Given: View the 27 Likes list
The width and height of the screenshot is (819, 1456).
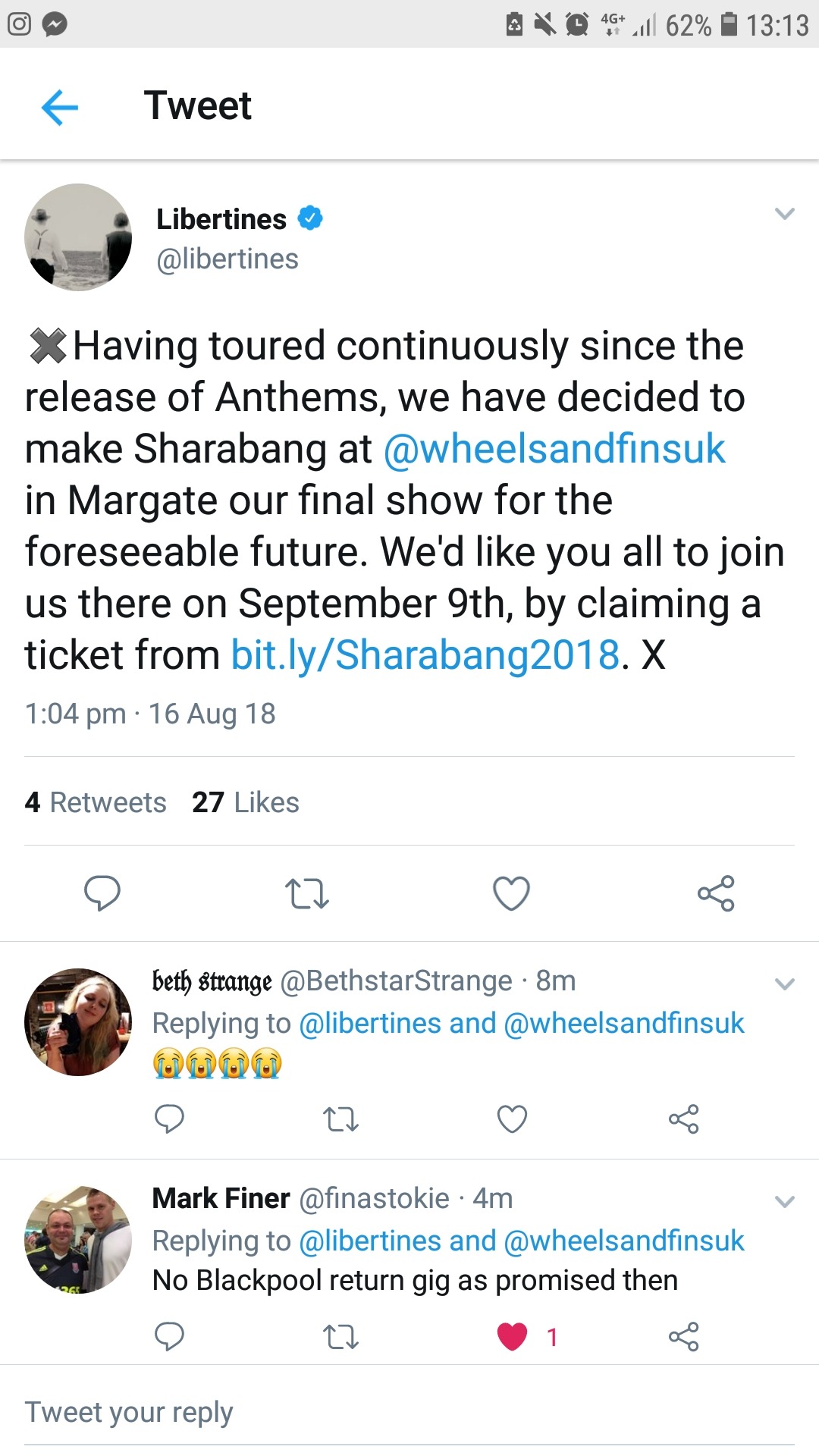Looking at the screenshot, I should click(x=246, y=802).
